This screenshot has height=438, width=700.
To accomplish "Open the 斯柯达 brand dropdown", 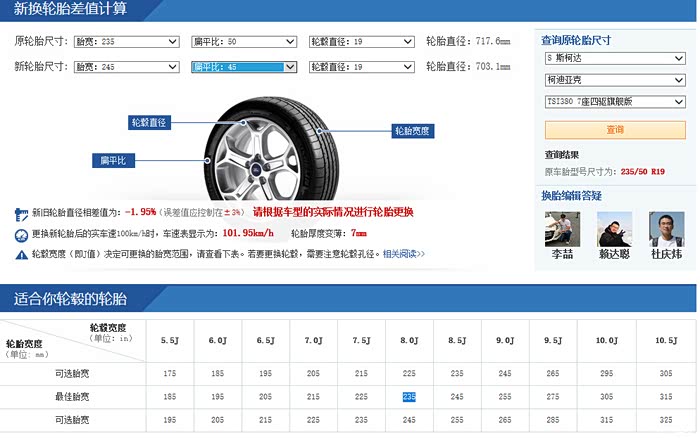I will click(615, 58).
